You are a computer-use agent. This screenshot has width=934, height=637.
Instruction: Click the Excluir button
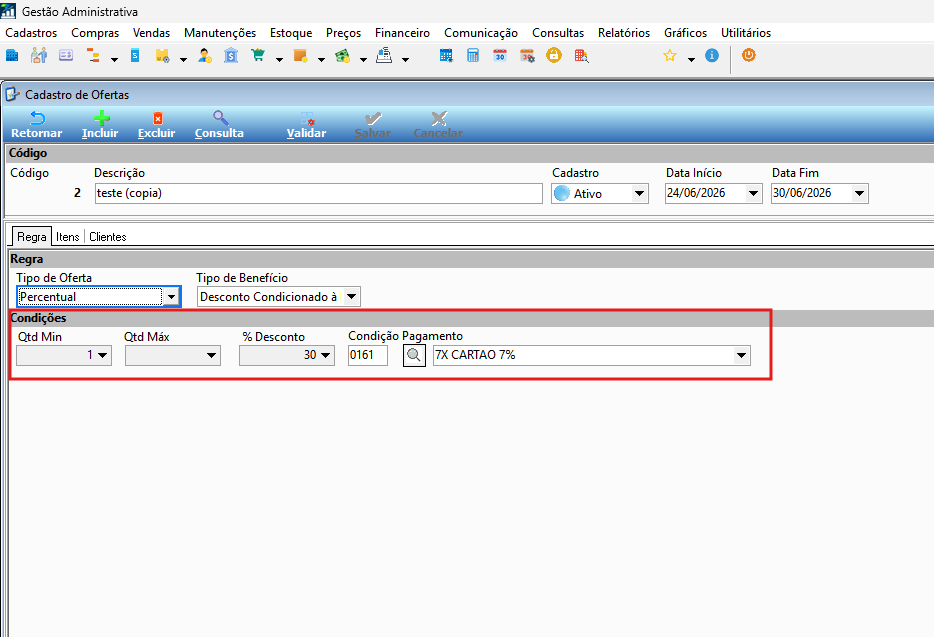pyautogui.click(x=157, y=125)
